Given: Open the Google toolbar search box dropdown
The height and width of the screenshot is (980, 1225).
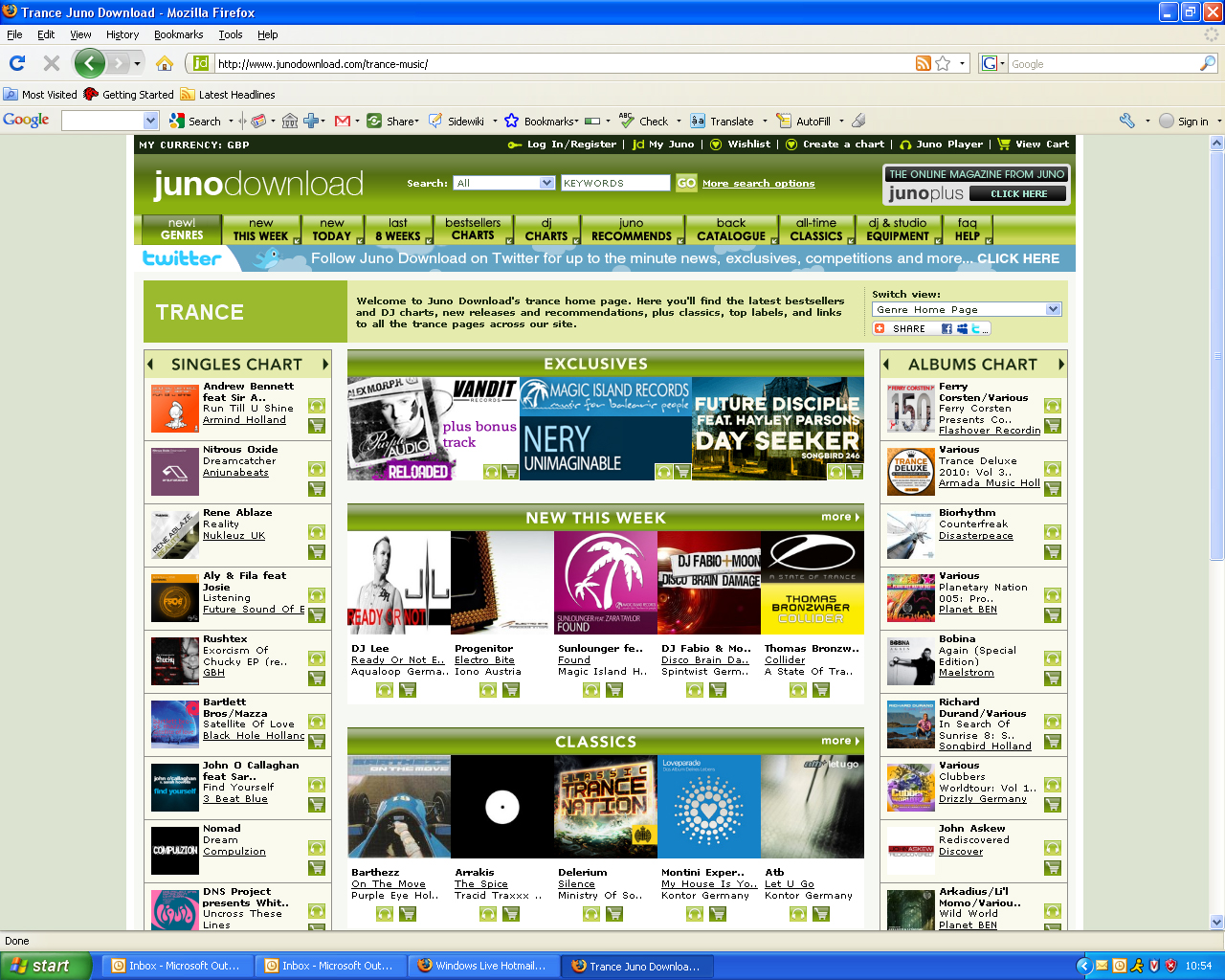Looking at the screenshot, I should tap(150, 121).
